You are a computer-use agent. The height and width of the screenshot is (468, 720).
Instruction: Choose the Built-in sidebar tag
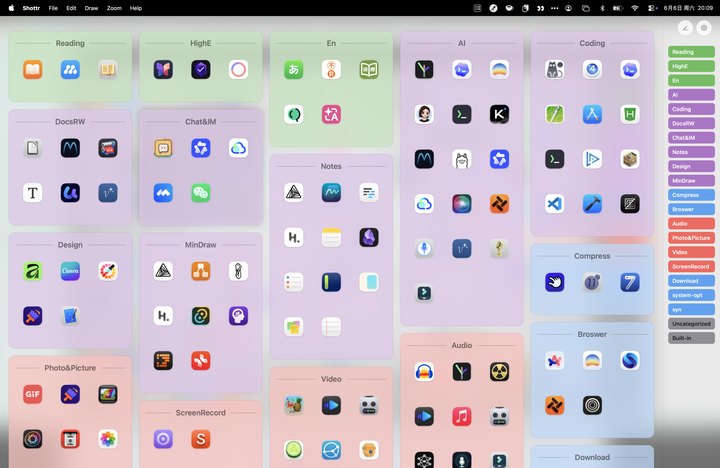(x=691, y=338)
